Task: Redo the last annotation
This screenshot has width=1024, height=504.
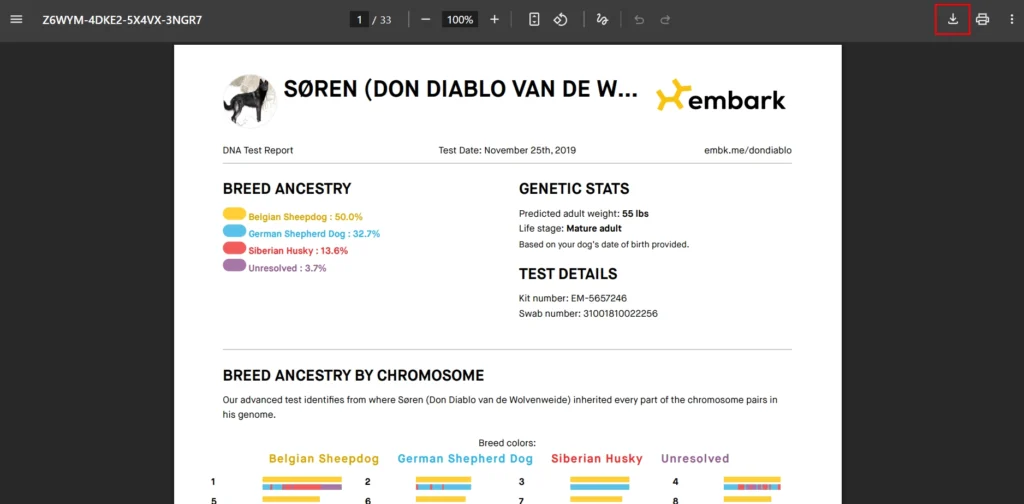Action: tap(665, 20)
